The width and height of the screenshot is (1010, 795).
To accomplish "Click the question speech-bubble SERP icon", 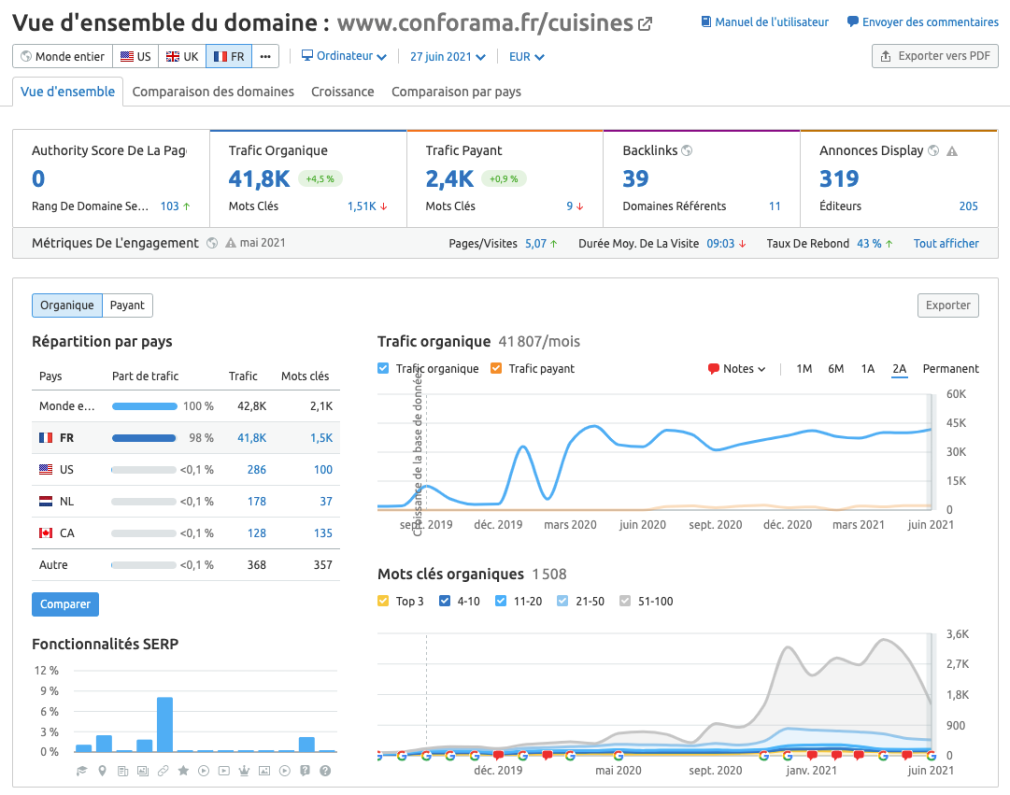I will (305, 771).
